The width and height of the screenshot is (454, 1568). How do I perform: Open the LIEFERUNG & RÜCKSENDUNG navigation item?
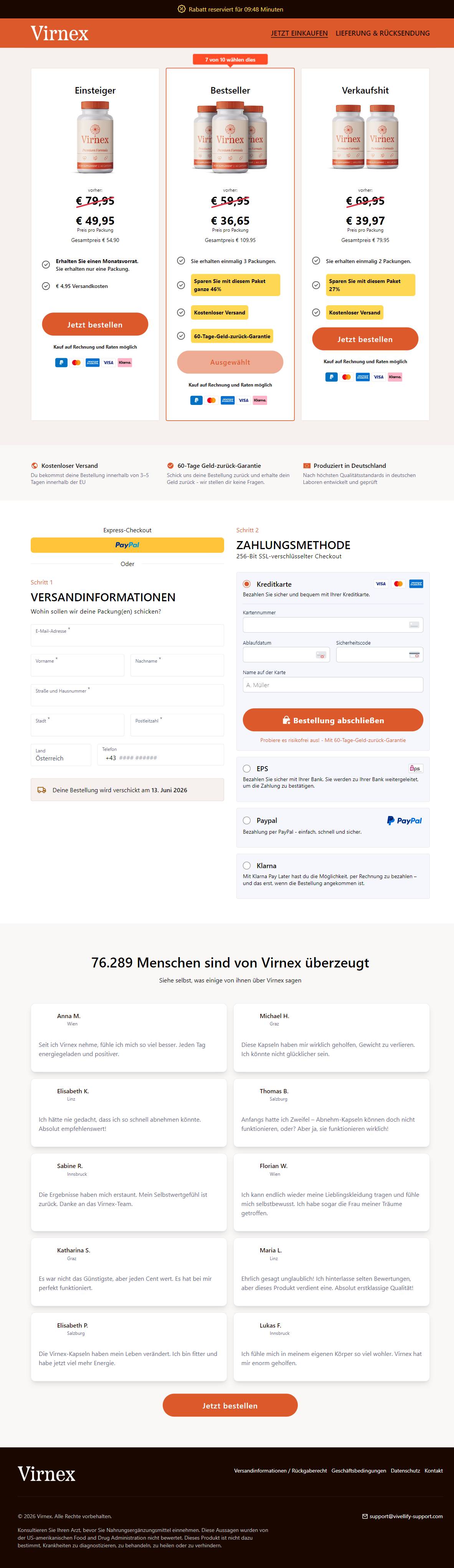click(383, 33)
